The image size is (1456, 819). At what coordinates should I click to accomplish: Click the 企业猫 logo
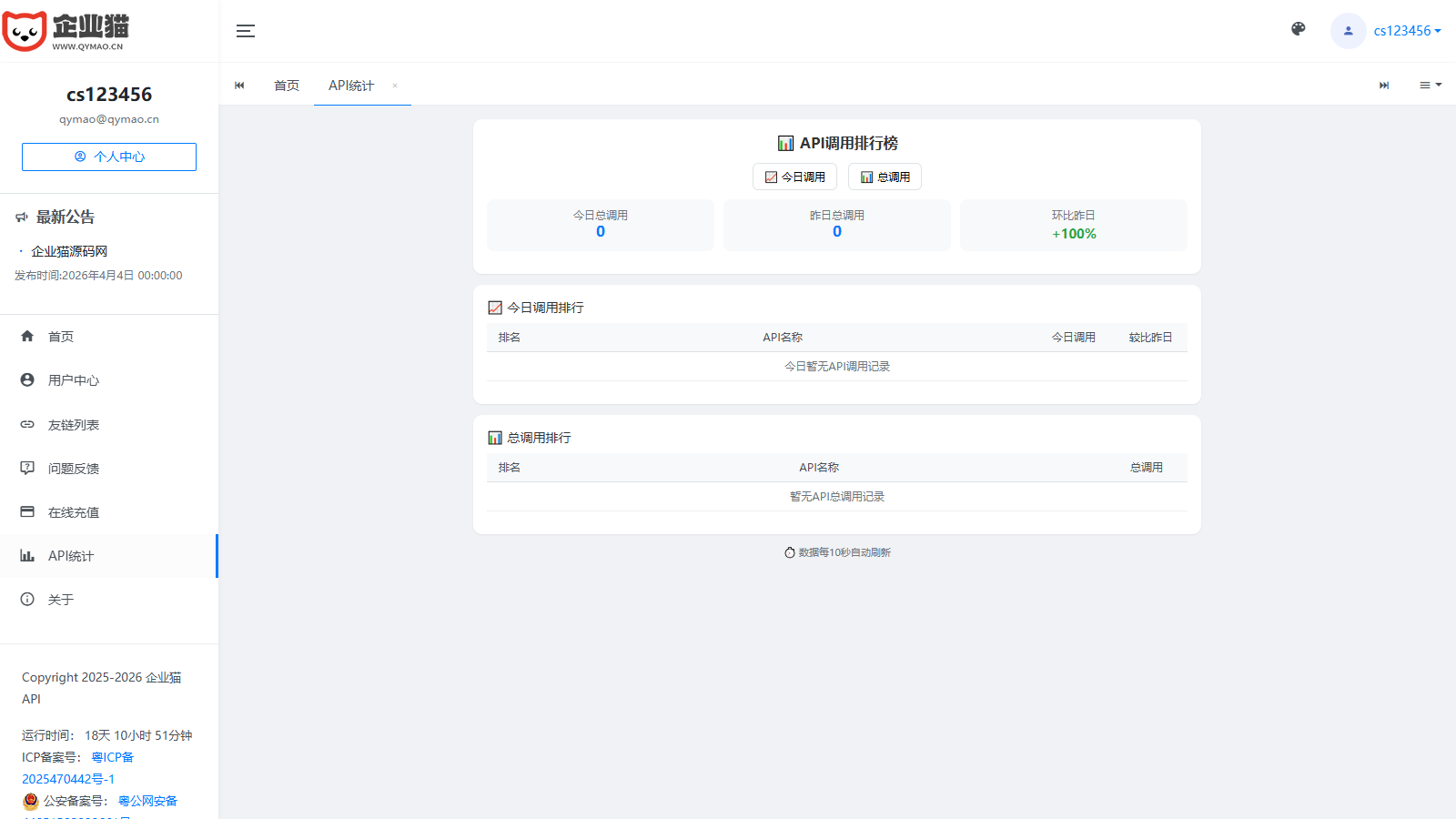[66, 32]
